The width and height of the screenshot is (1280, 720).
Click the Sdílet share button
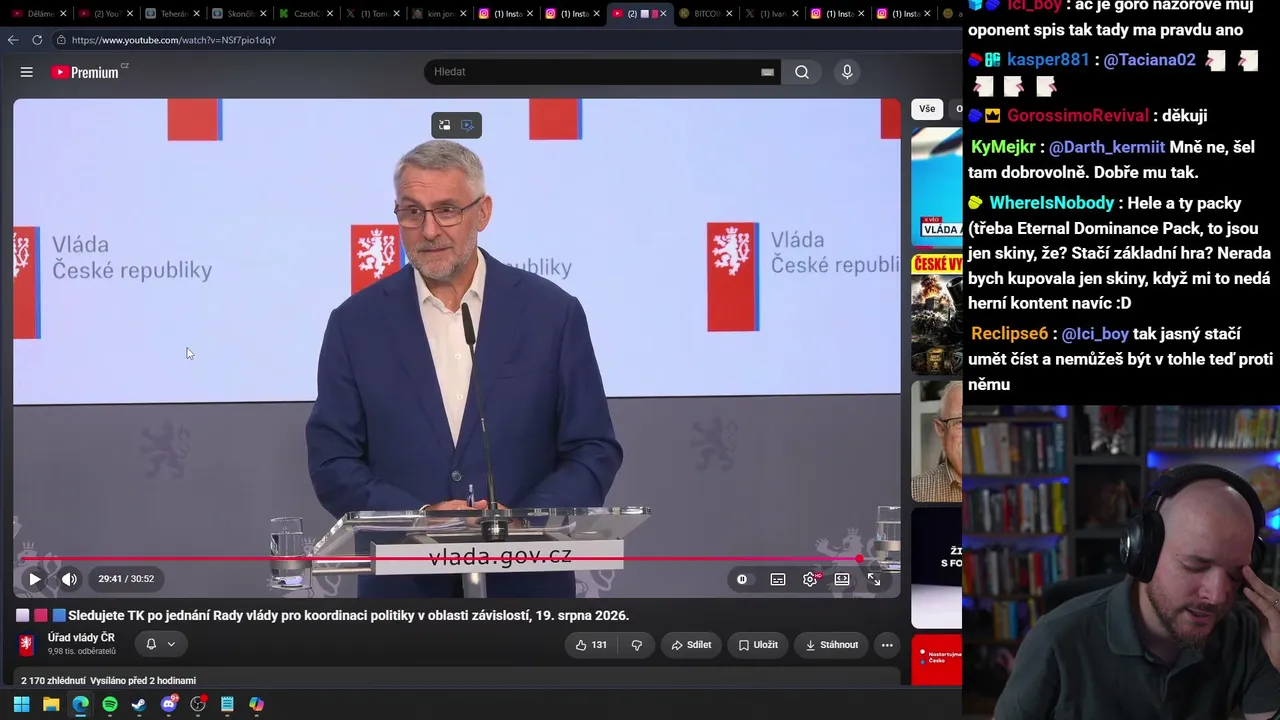point(691,645)
